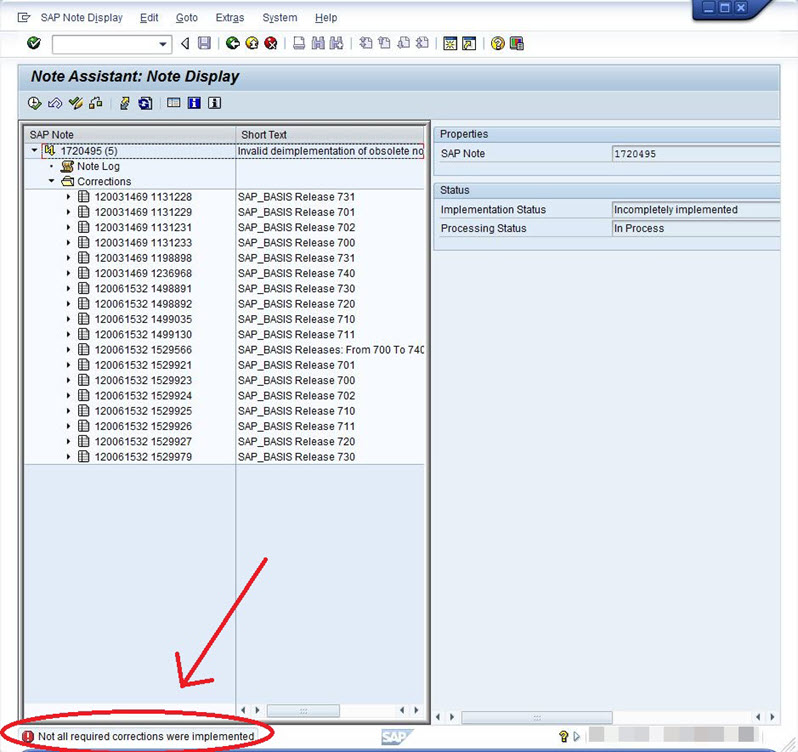This screenshot has width=798, height=752.
Task: Select correction row 120061532 1499130
Action: pyautogui.click(x=143, y=334)
